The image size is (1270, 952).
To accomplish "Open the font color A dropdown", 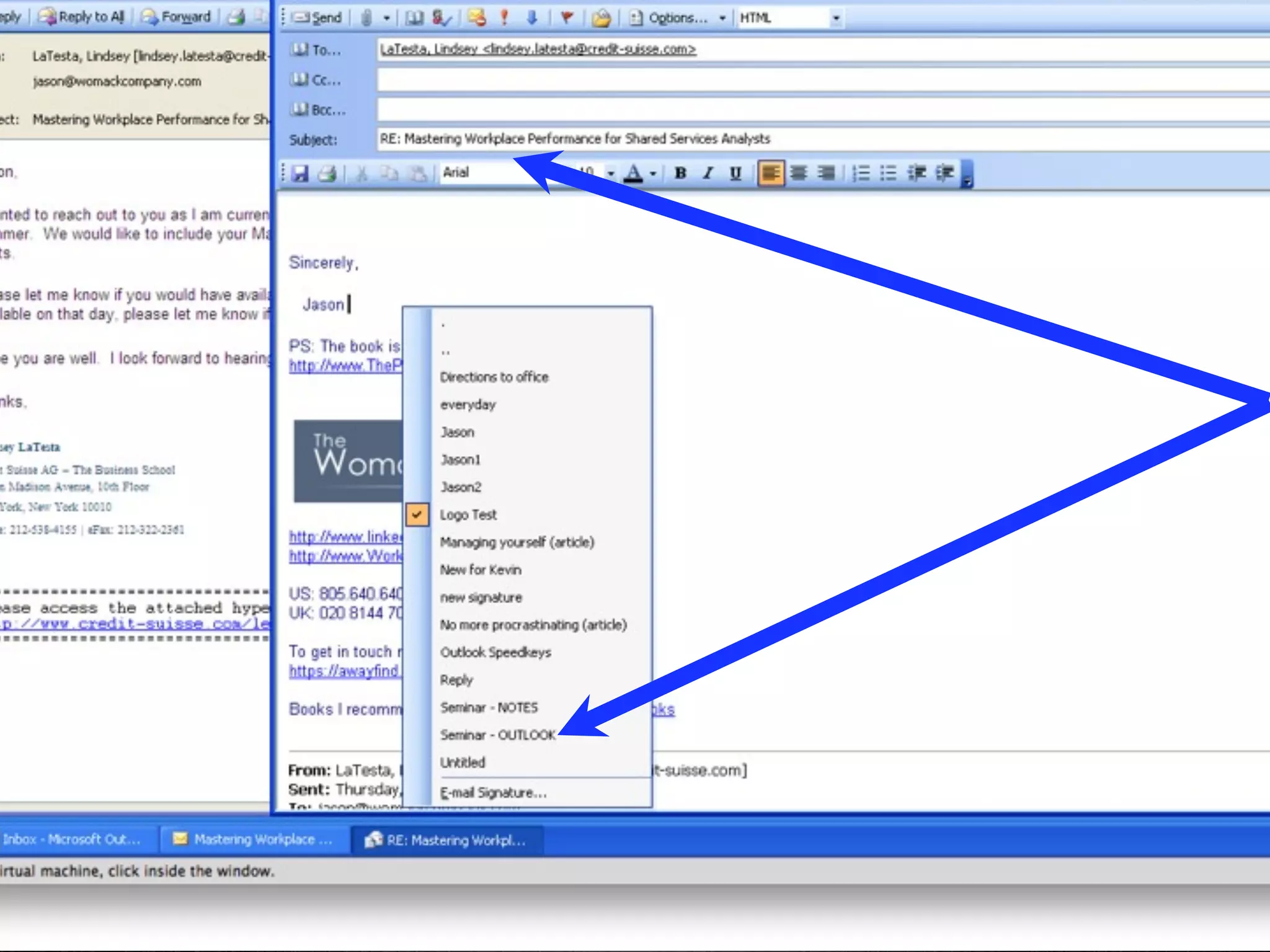I will [652, 173].
